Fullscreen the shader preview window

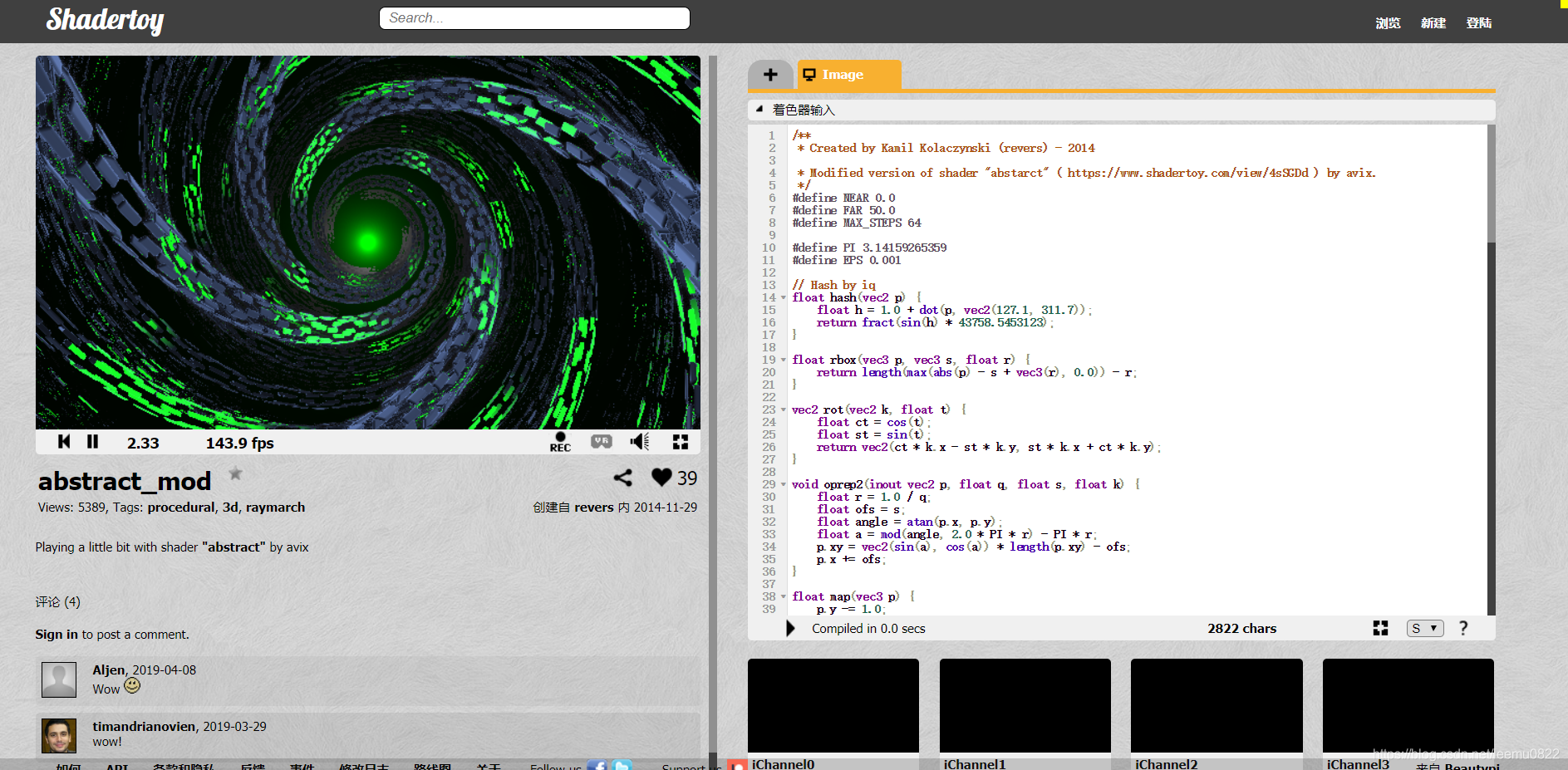(x=681, y=442)
